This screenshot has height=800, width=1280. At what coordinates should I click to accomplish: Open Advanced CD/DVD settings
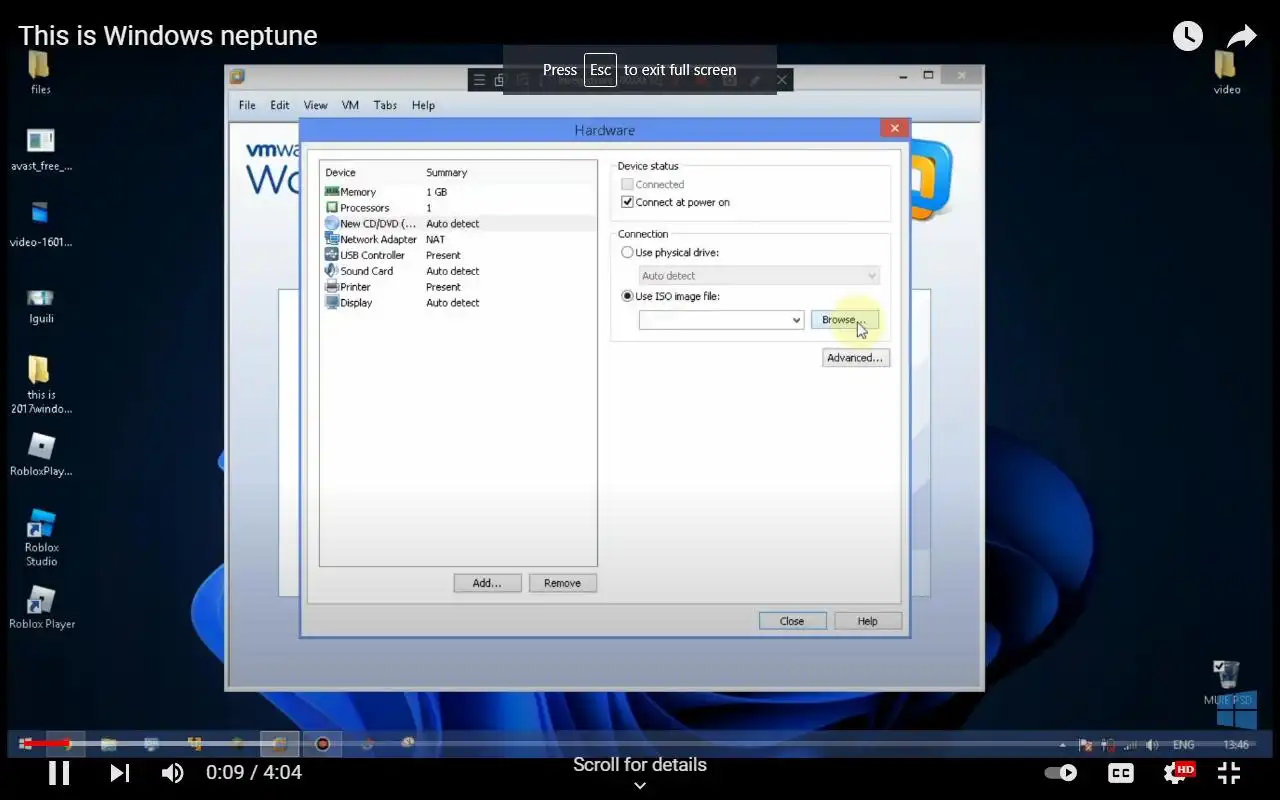click(x=855, y=358)
